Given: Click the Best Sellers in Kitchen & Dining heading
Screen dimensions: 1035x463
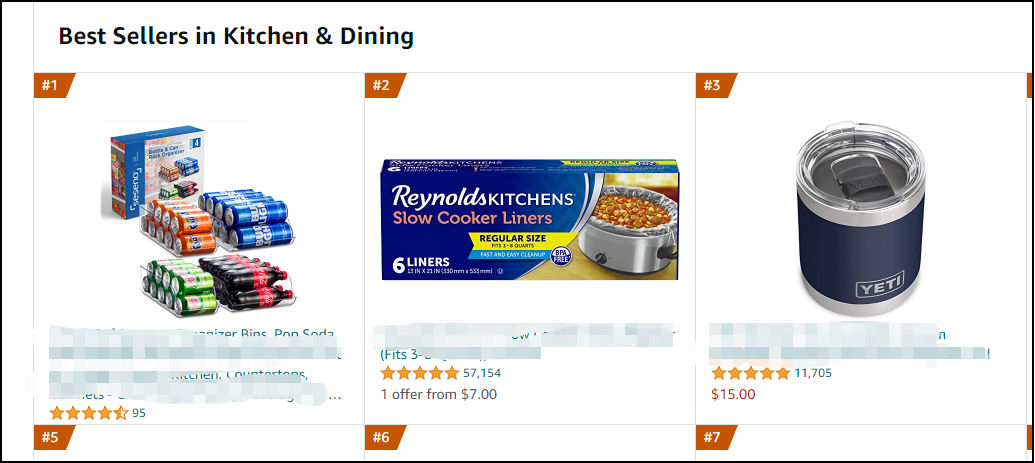Looking at the screenshot, I should (236, 37).
